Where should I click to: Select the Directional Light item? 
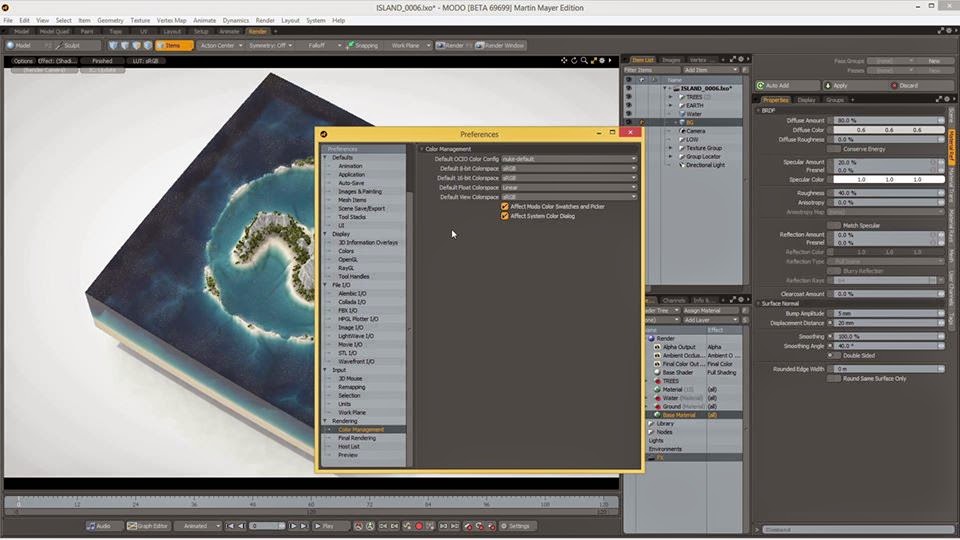coord(705,165)
